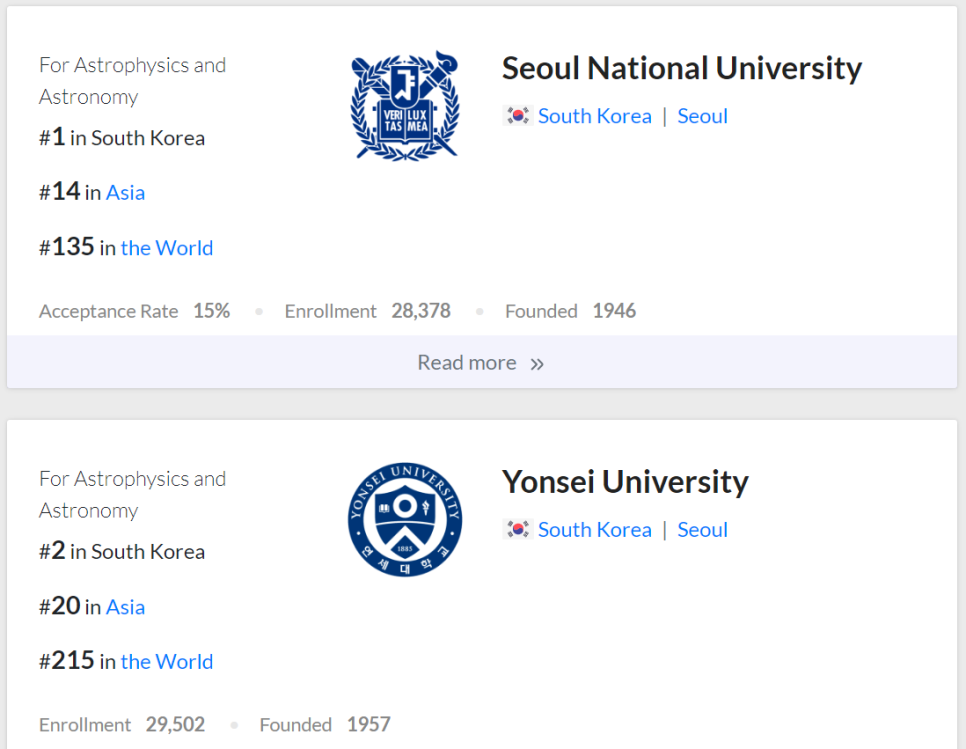Select 'For Astrophysics and Astronomy' on Yonsei card

pyautogui.click(x=132, y=495)
